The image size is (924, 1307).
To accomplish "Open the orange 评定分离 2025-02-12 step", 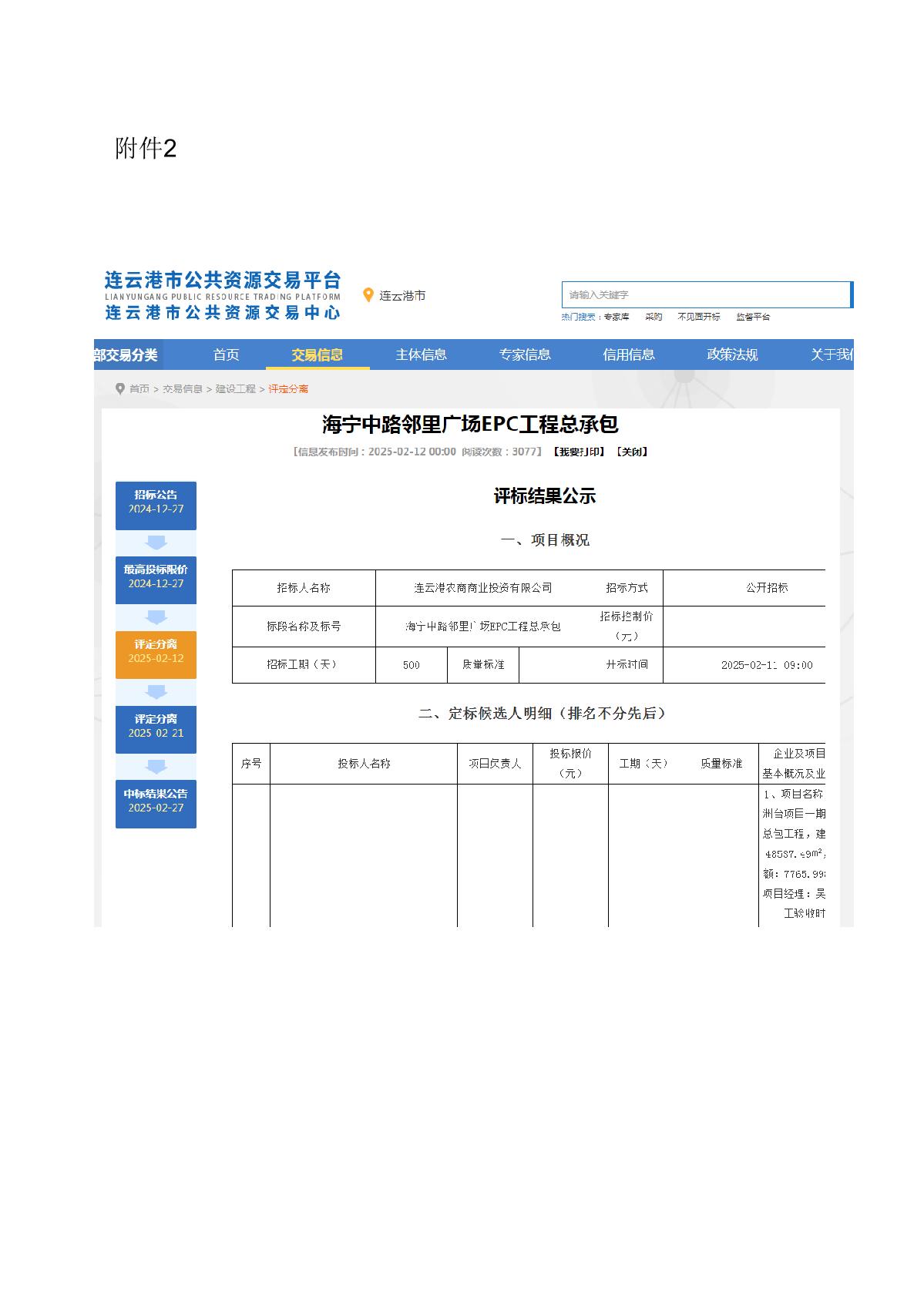I will (x=156, y=655).
